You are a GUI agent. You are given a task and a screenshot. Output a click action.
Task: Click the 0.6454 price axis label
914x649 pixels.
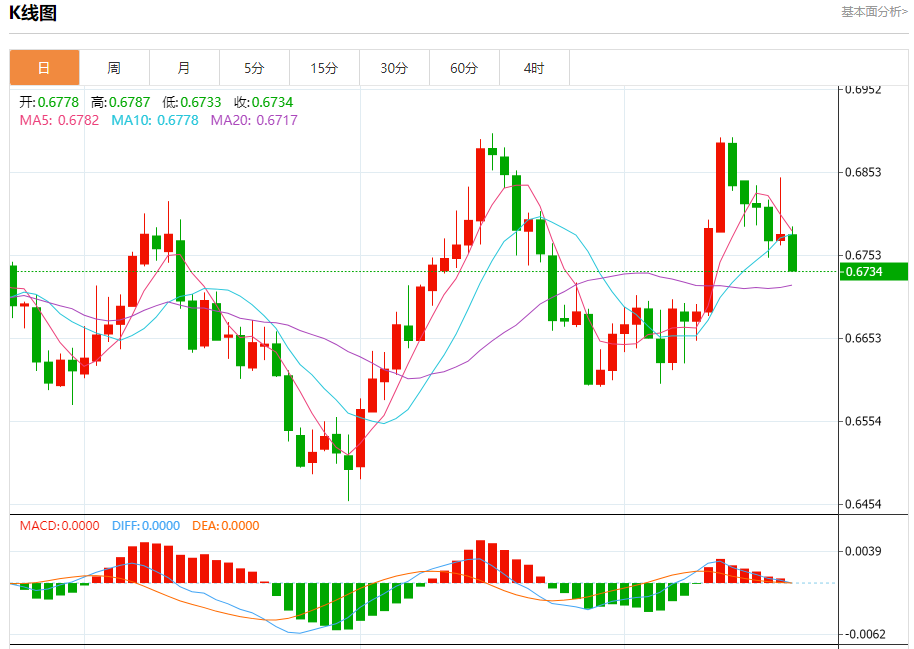pyautogui.click(x=863, y=504)
